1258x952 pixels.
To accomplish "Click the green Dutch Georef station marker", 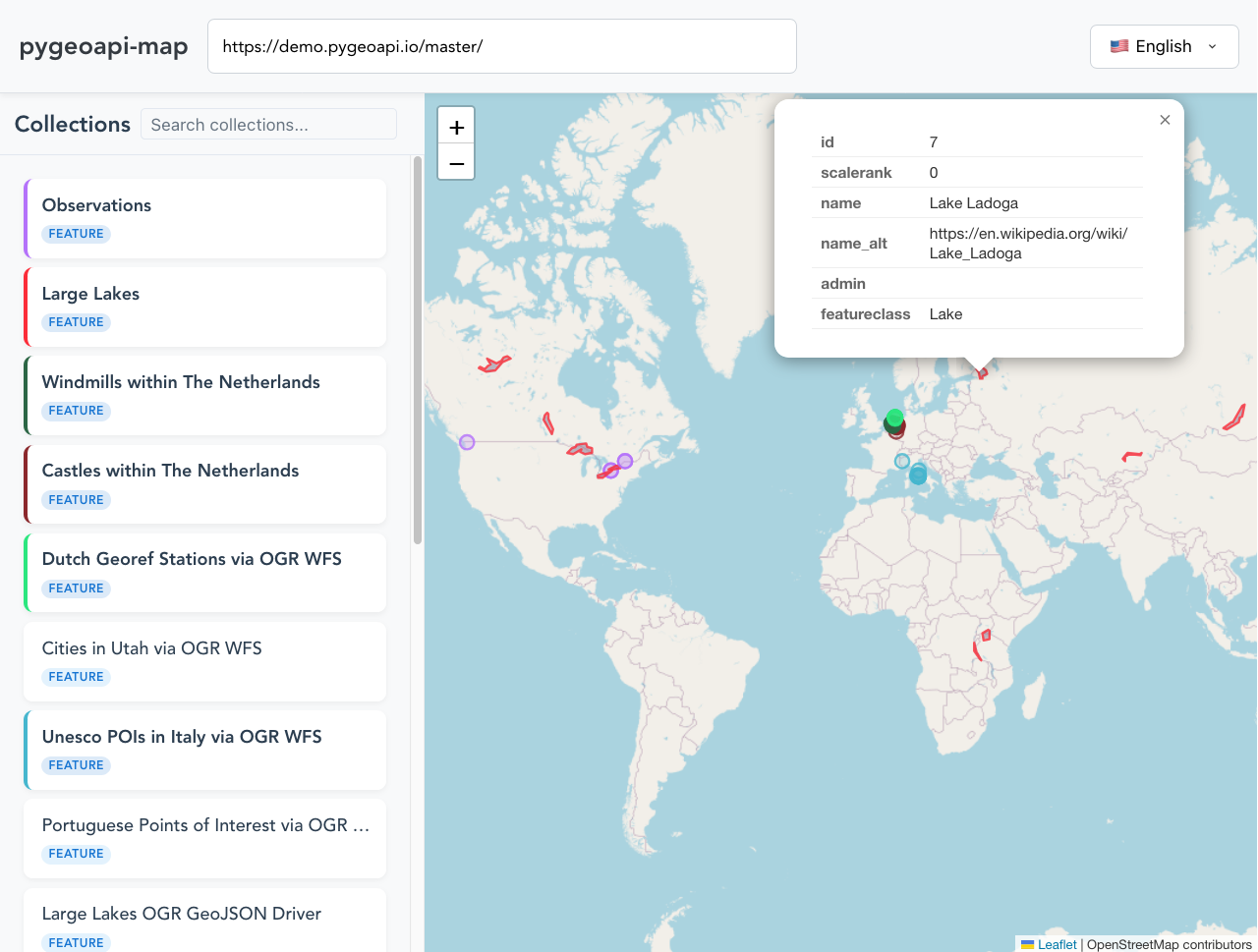I will 894,418.
